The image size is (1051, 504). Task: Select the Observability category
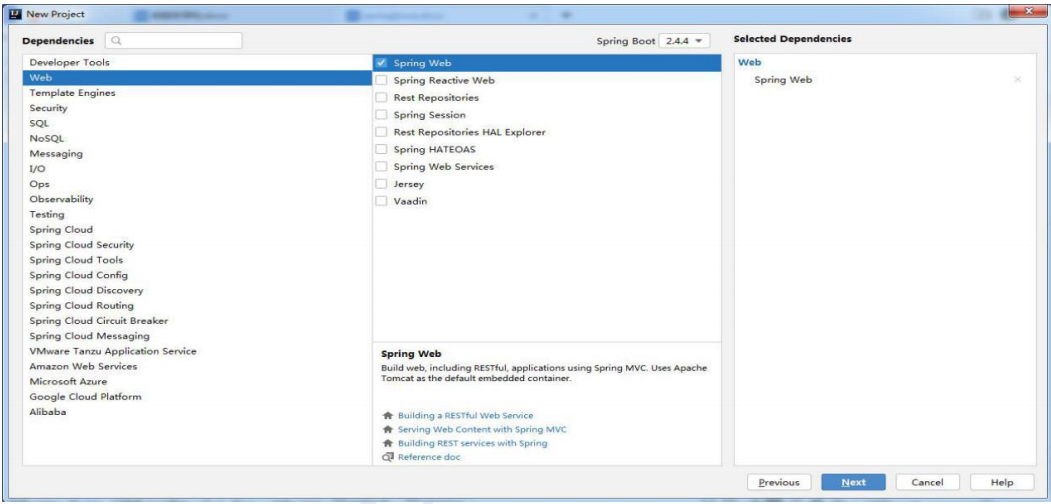(x=197, y=199)
